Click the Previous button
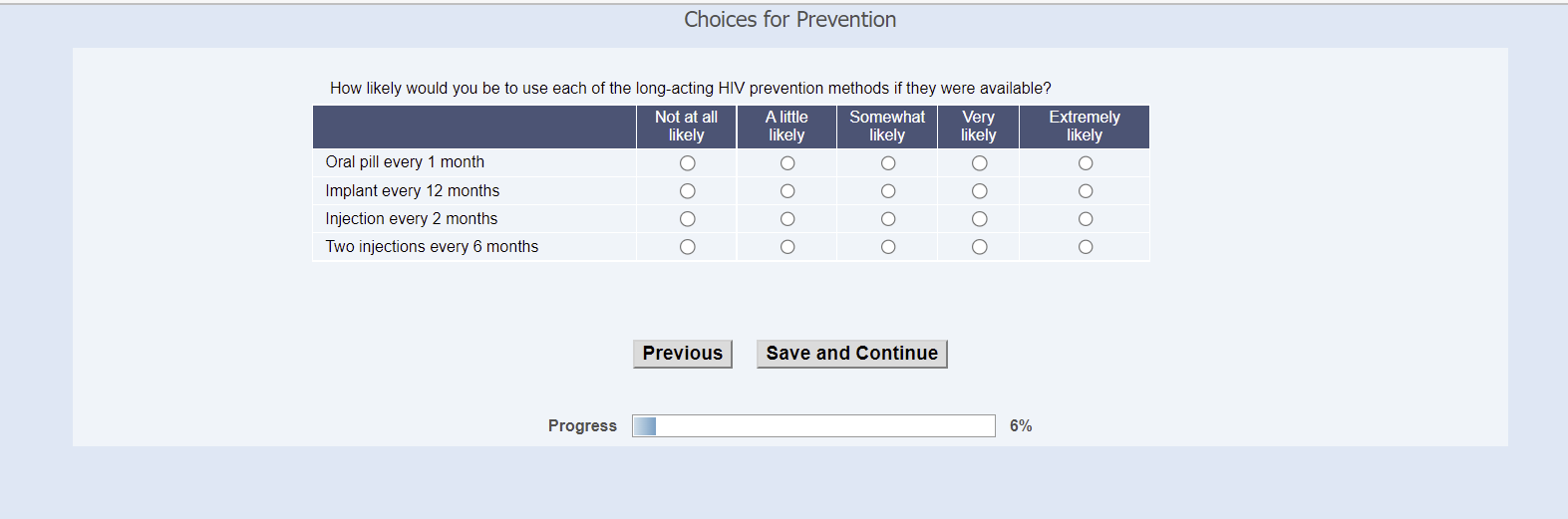The height and width of the screenshot is (519, 1568). (x=683, y=354)
